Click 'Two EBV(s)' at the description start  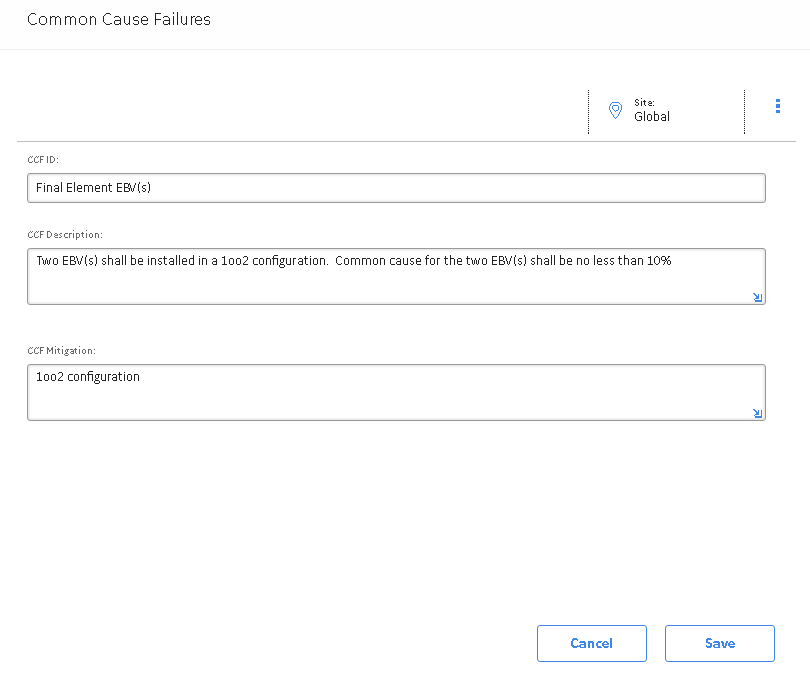pyautogui.click(x=67, y=261)
